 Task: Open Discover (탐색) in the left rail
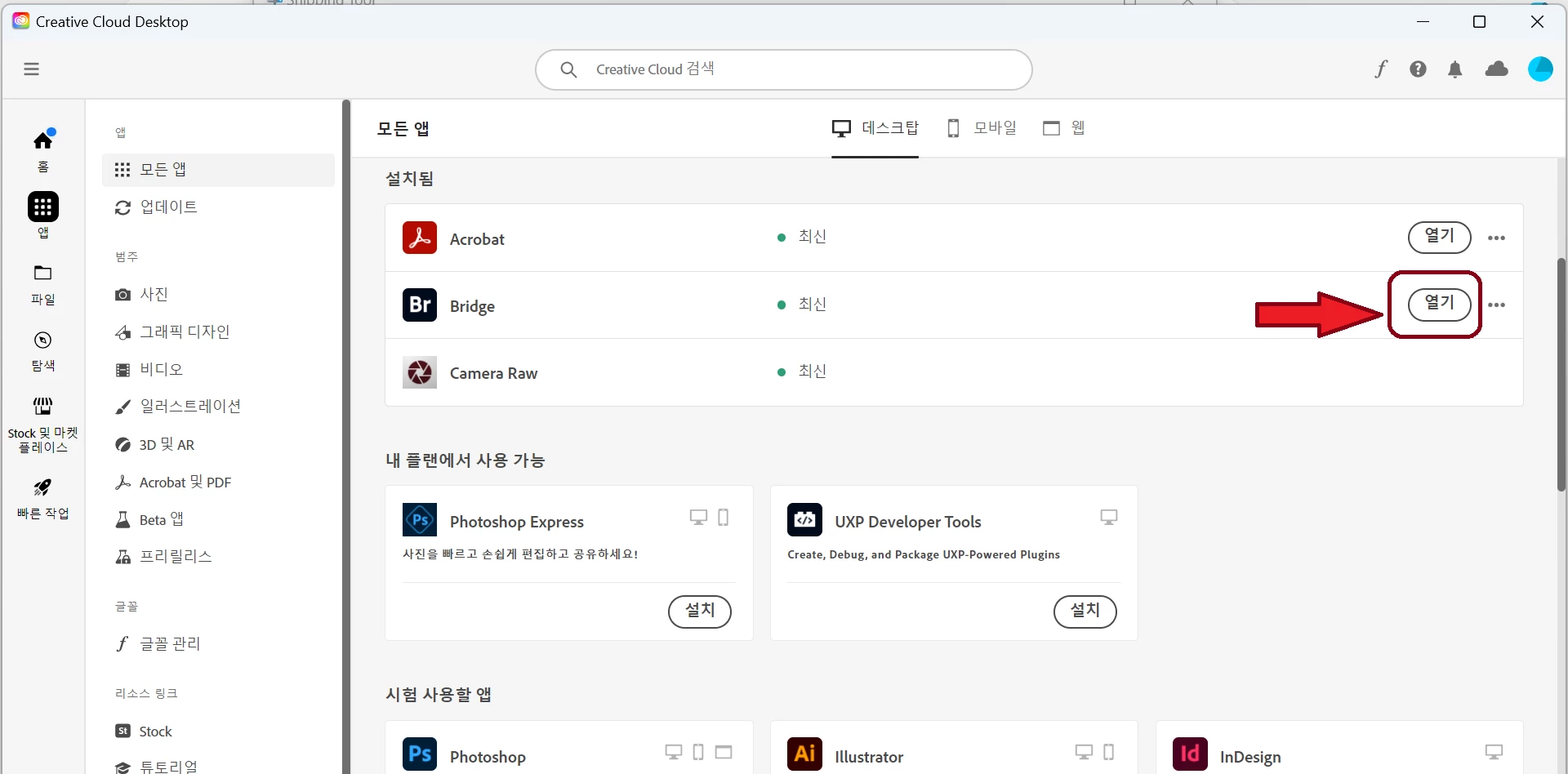pyautogui.click(x=43, y=351)
